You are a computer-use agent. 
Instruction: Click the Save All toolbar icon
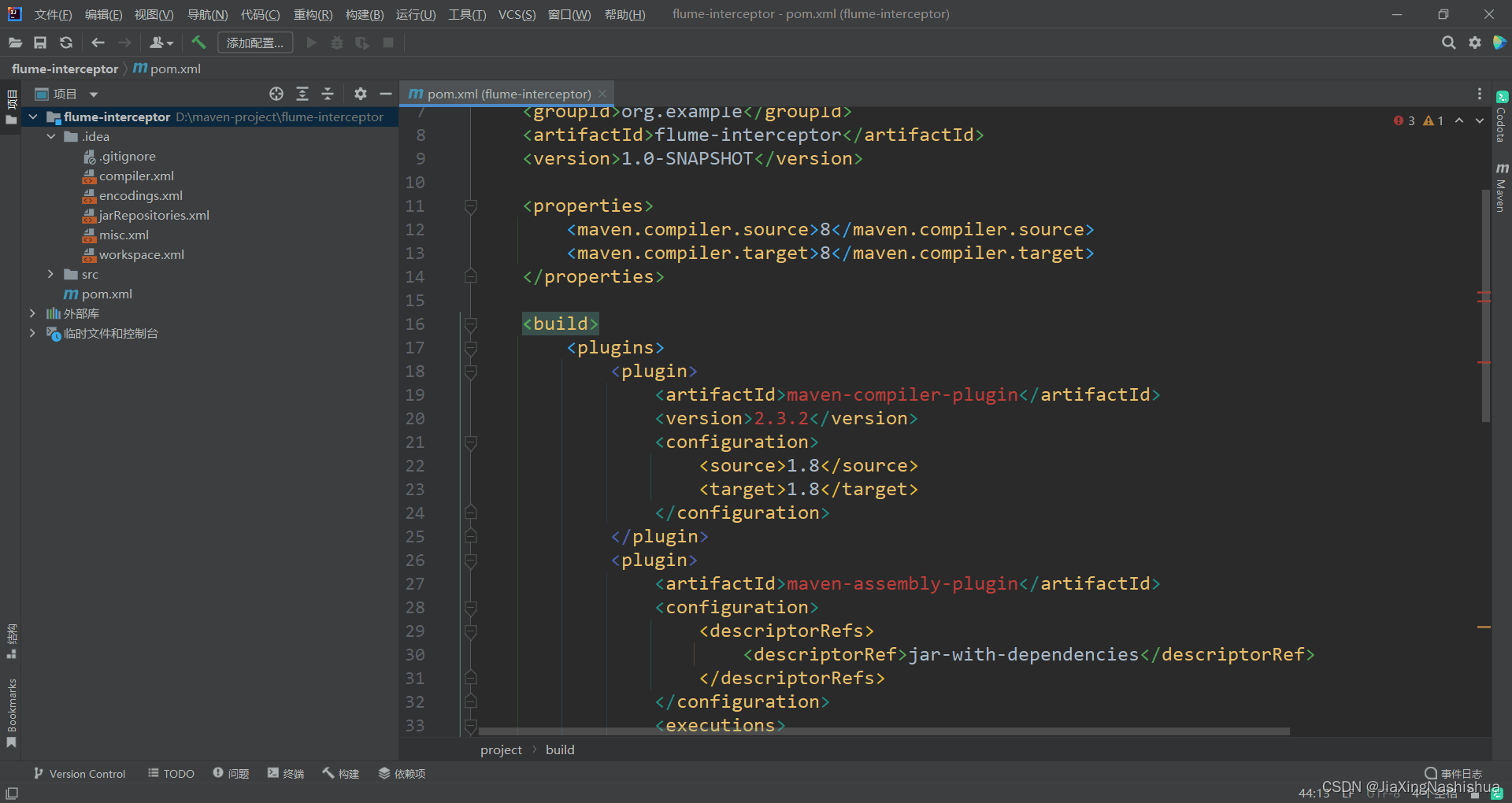click(x=40, y=43)
